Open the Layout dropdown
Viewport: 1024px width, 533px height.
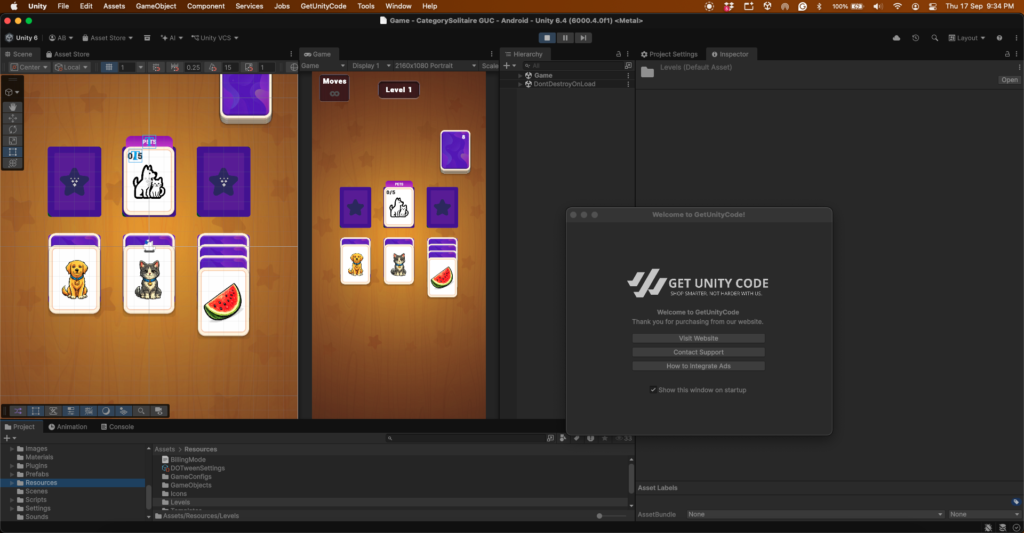(967, 38)
